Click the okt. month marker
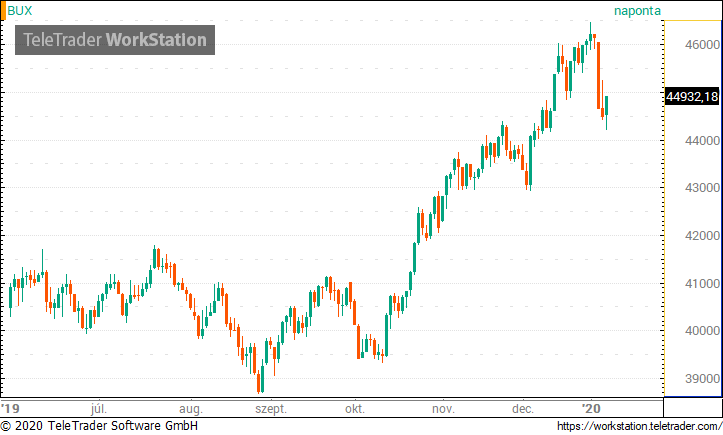 (x=355, y=409)
